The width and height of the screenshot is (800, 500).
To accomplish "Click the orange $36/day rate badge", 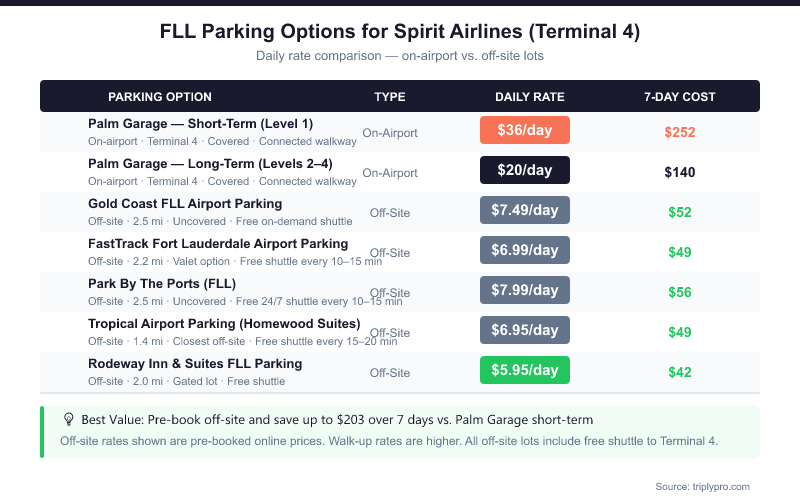I will pos(525,131).
